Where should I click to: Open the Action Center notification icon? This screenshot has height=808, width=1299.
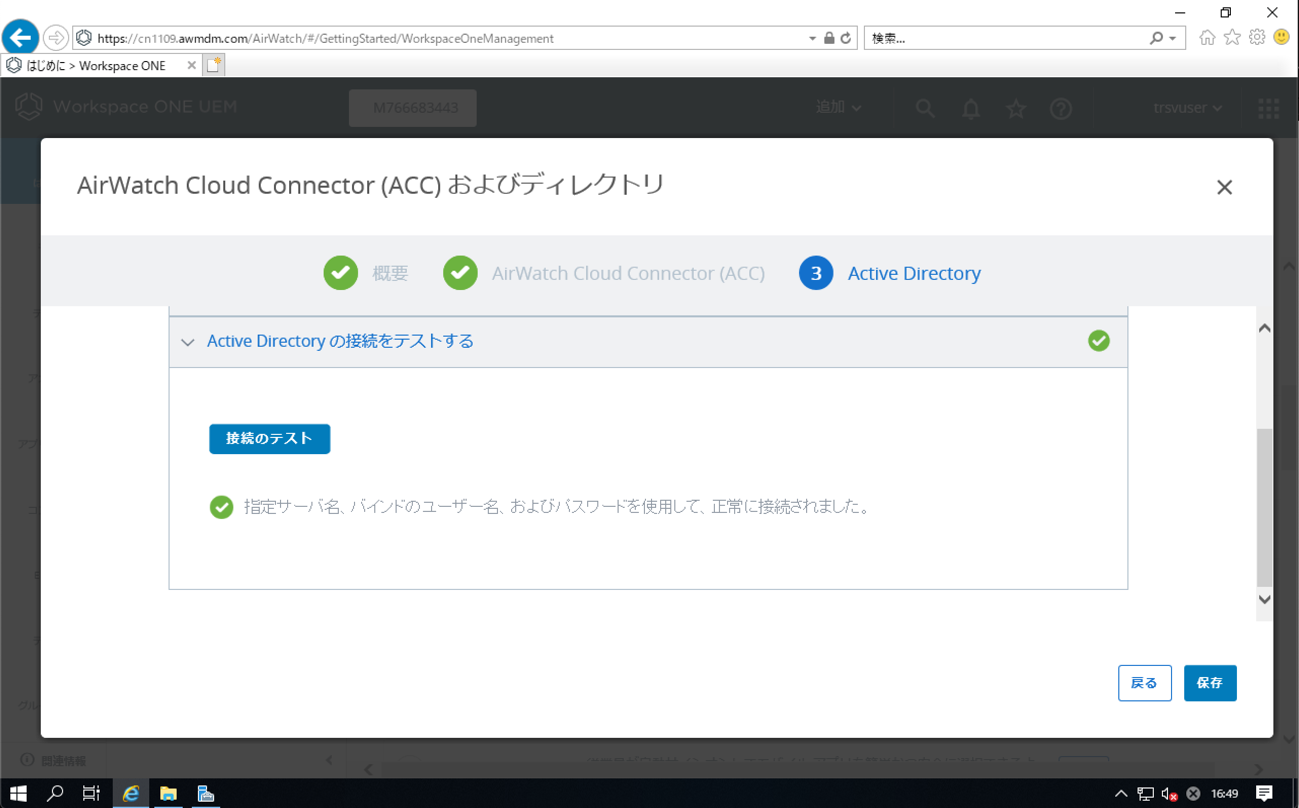pyautogui.click(x=1264, y=794)
